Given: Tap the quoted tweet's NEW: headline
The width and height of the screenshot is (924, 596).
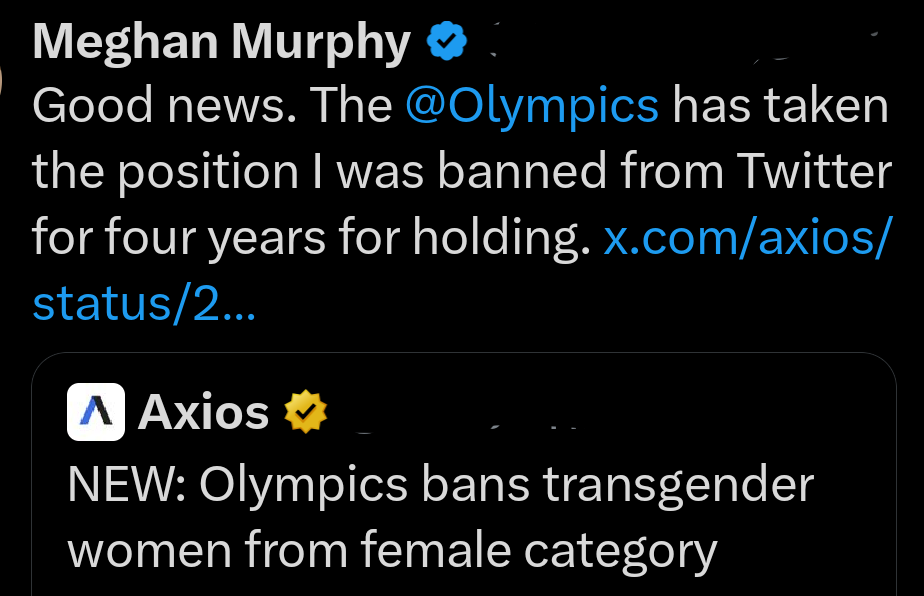Looking at the screenshot, I should coord(440,485).
